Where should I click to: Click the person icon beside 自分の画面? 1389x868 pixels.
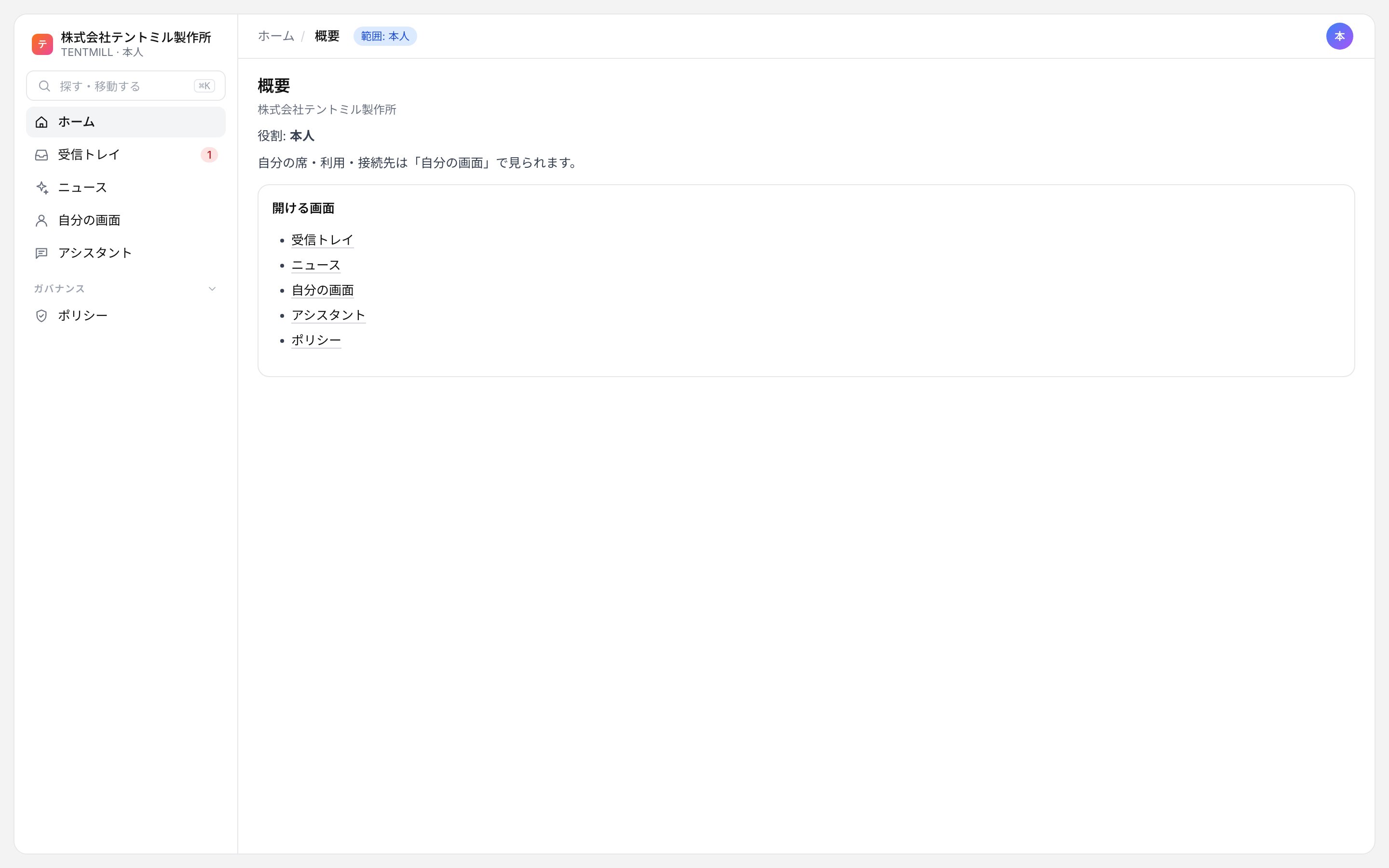(41, 220)
